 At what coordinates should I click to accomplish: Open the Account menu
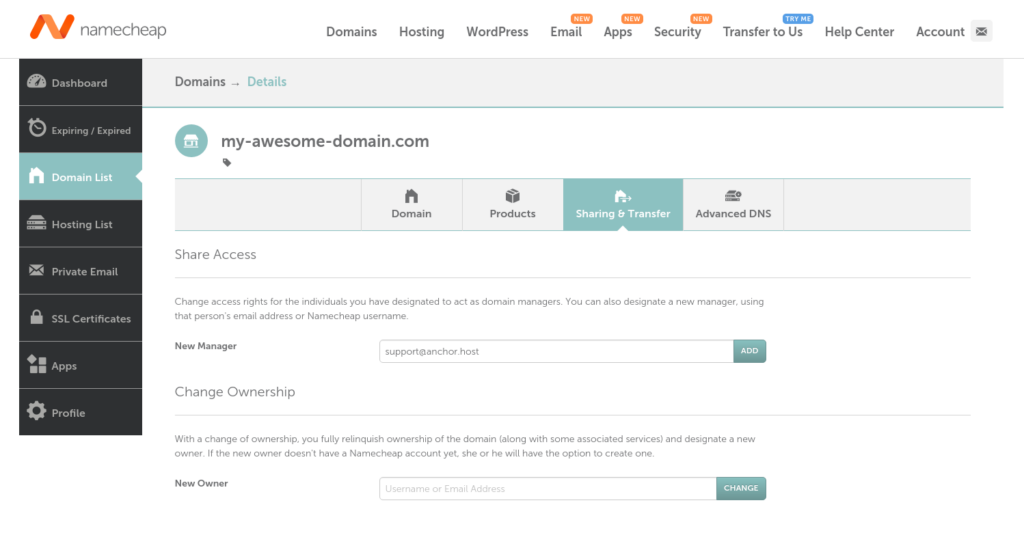pos(940,32)
